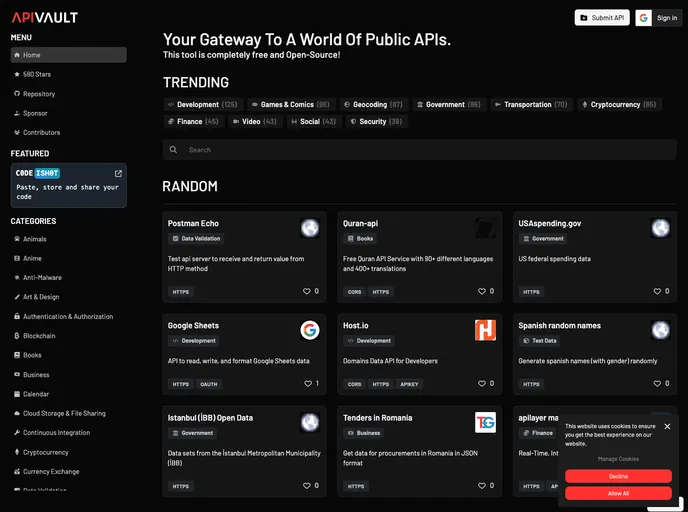Click the APIKEY badge on Host.io

[409, 384]
